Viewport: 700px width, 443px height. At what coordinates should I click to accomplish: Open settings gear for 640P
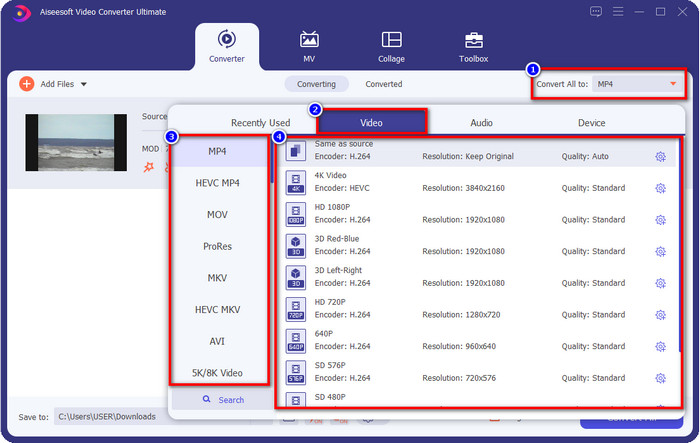pyautogui.click(x=660, y=347)
